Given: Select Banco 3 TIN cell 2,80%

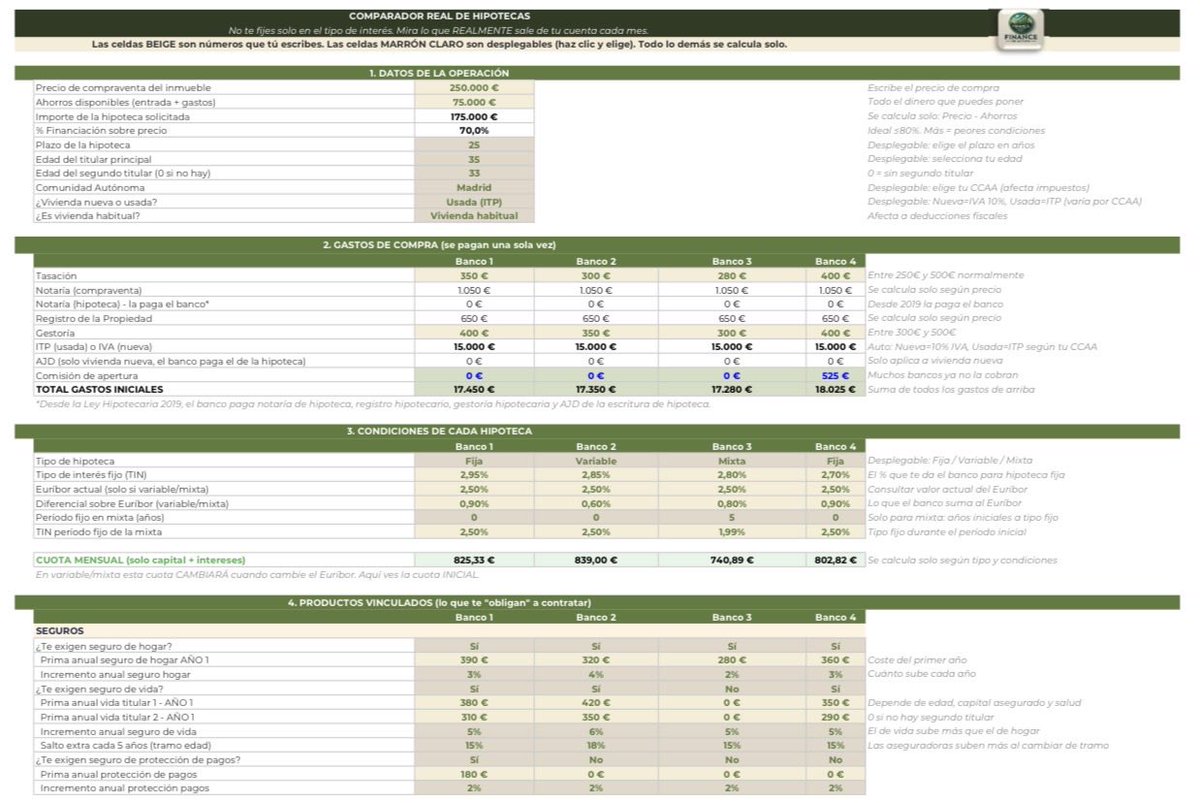Looking at the screenshot, I should tap(732, 474).
